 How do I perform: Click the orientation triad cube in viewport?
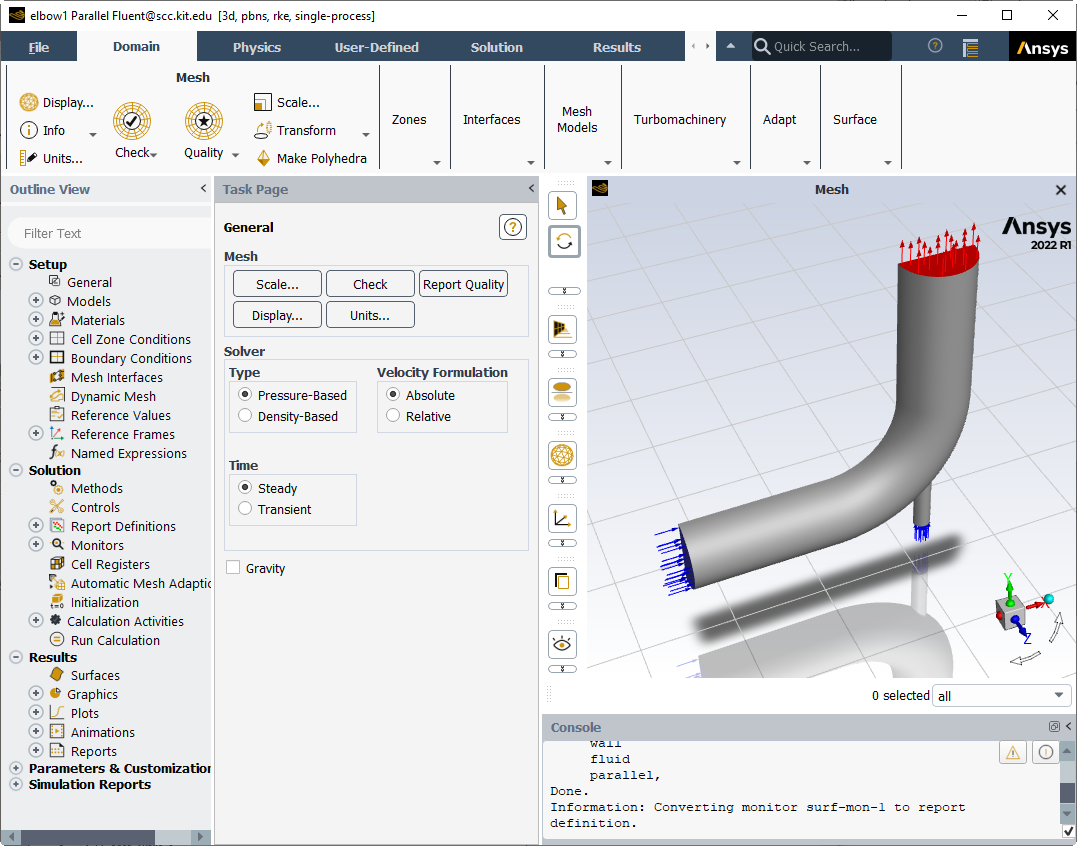1010,612
